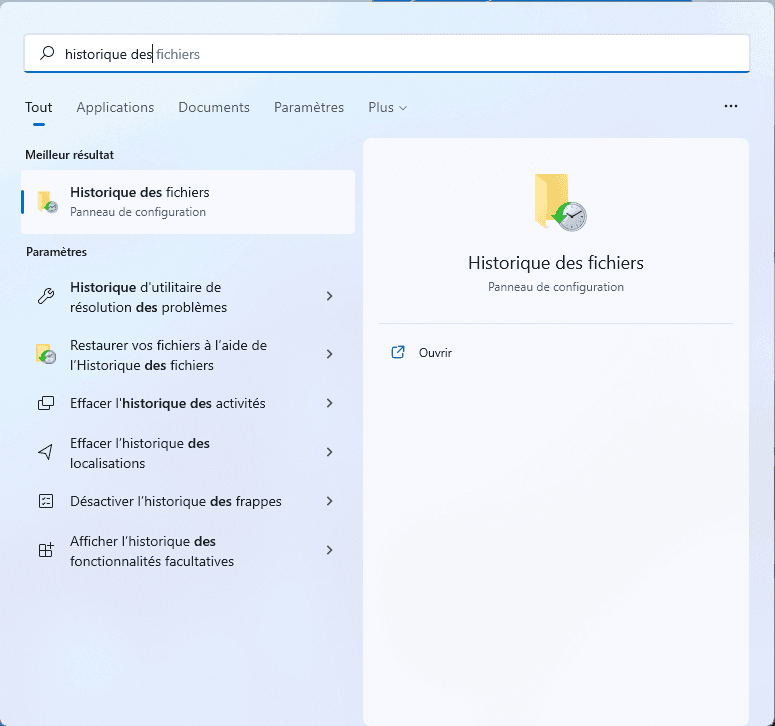Viewport: 775px width, 726px height.
Task: Click the optional features grid icon
Action: pos(45,551)
